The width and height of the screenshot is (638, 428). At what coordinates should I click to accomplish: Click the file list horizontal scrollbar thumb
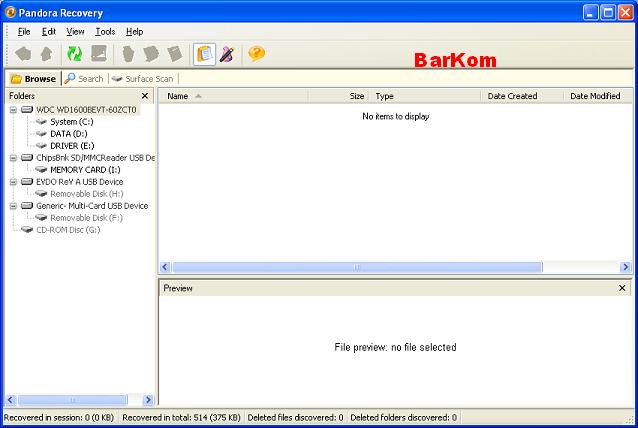(357, 267)
